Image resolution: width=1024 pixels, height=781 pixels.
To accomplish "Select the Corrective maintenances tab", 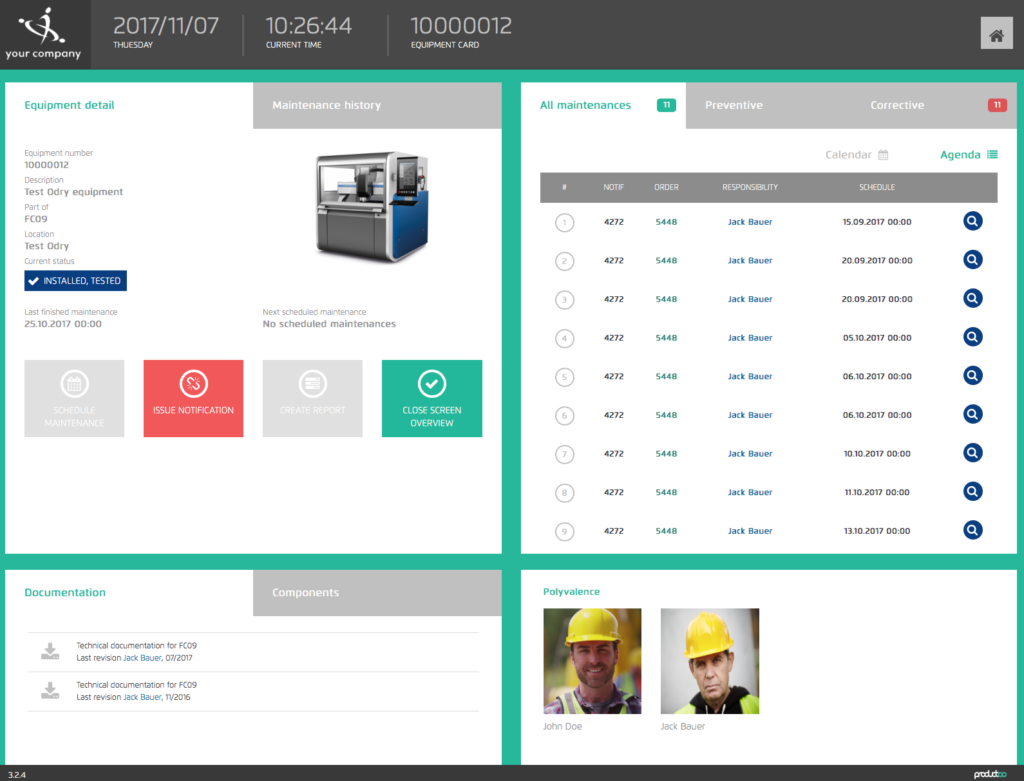I will click(897, 105).
